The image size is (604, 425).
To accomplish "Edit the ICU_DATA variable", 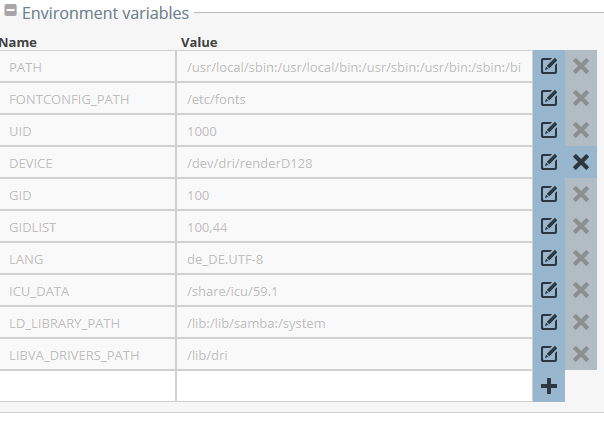I will click(549, 290).
